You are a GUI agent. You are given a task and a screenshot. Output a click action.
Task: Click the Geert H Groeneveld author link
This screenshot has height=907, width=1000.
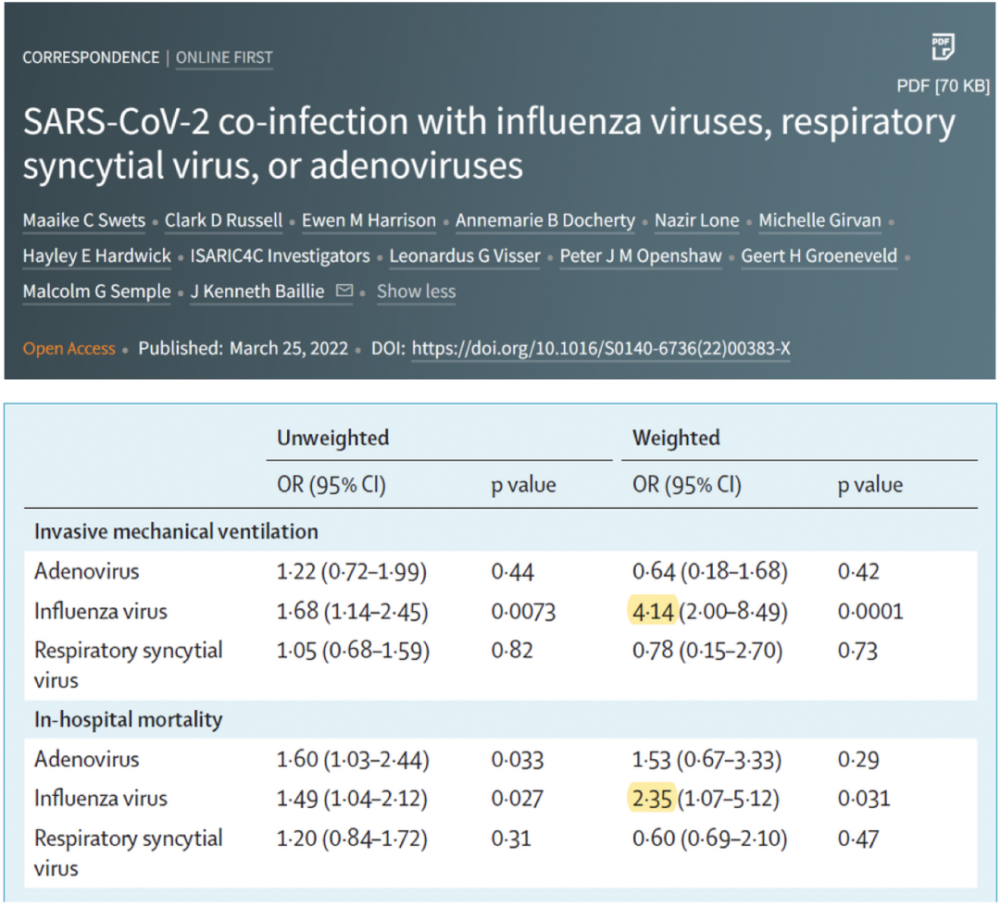tap(819, 256)
